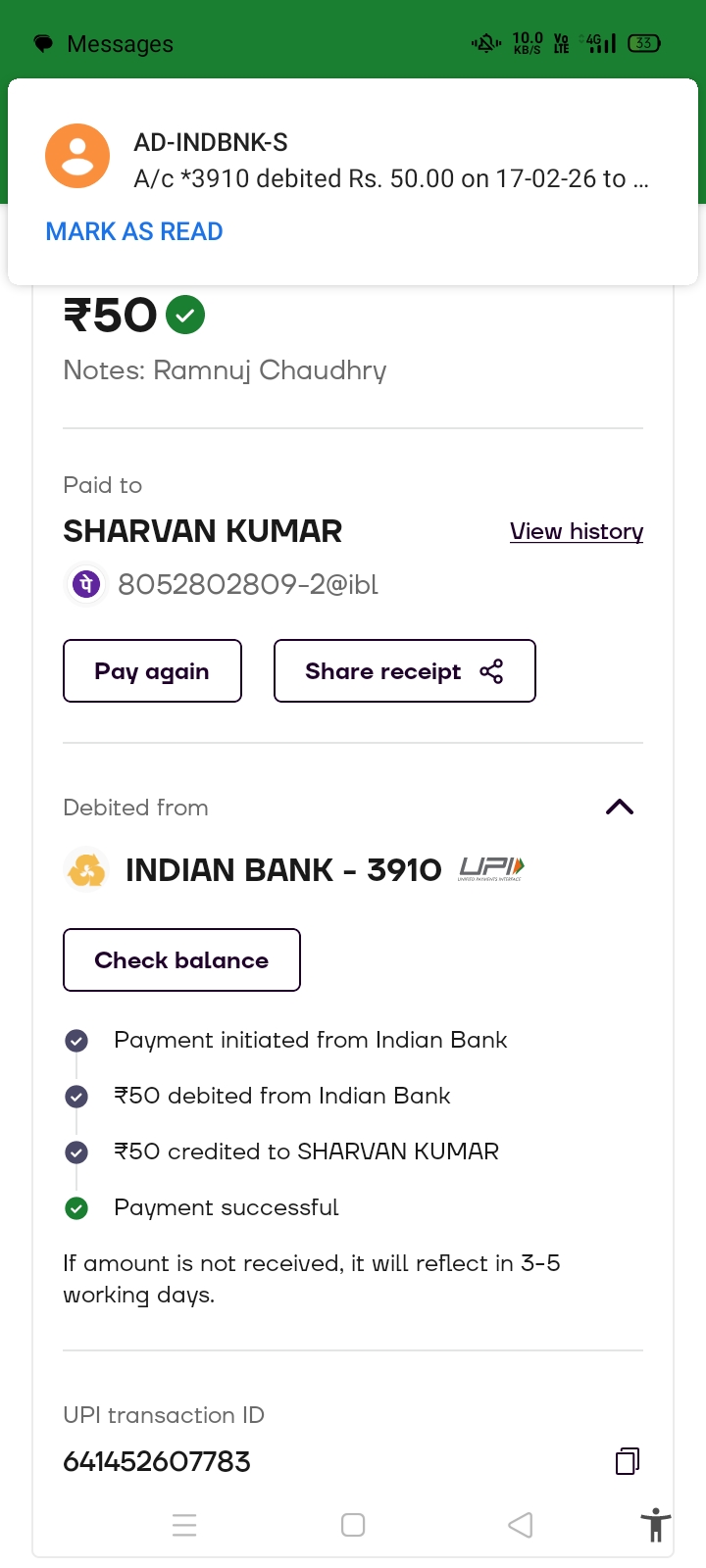Click the share icon in Share receipt
706x1568 pixels.
tap(491, 671)
